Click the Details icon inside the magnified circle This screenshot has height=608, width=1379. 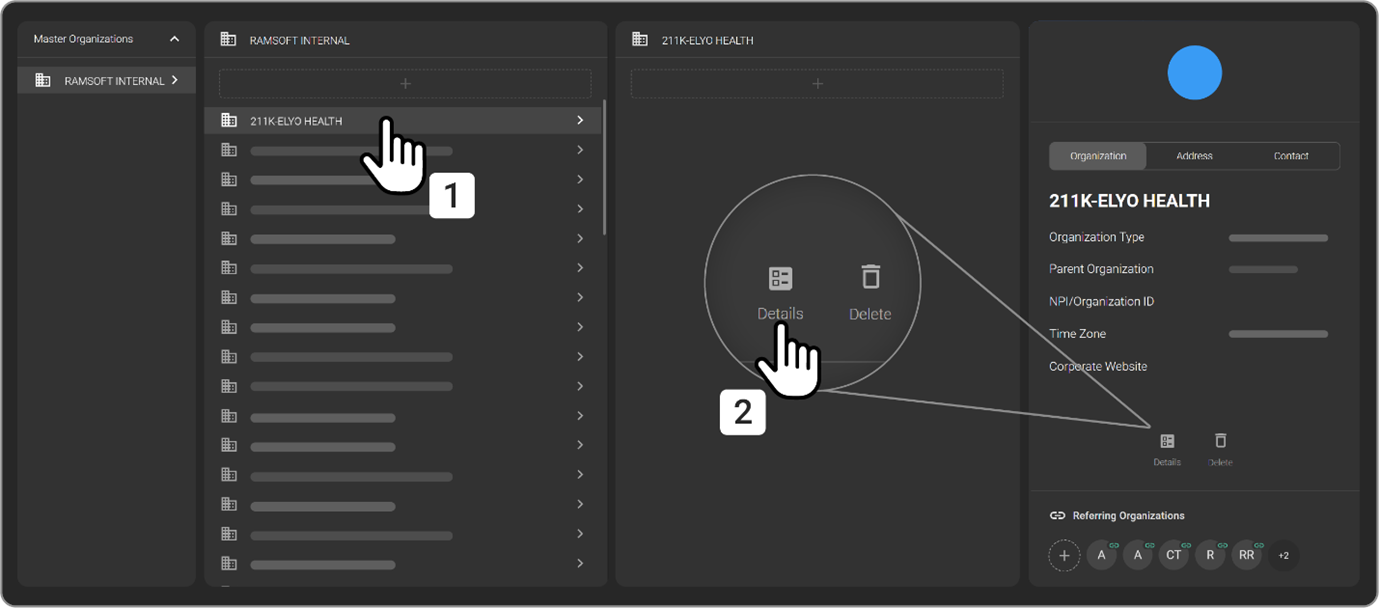(x=780, y=279)
